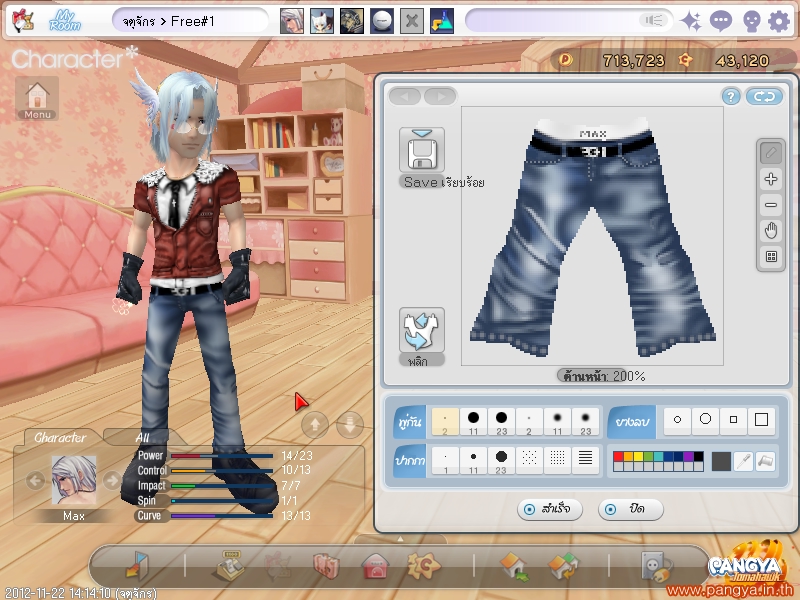This screenshot has height=600, width=800.
Task: Select the size 23 hard brush
Action: [501, 421]
